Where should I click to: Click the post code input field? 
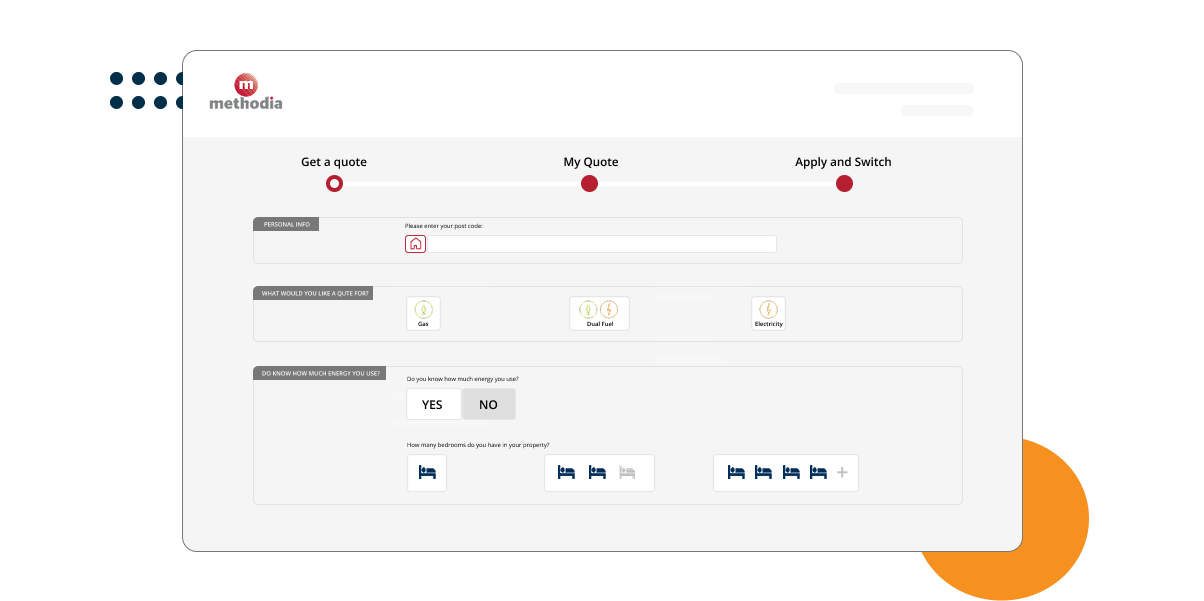(x=602, y=243)
